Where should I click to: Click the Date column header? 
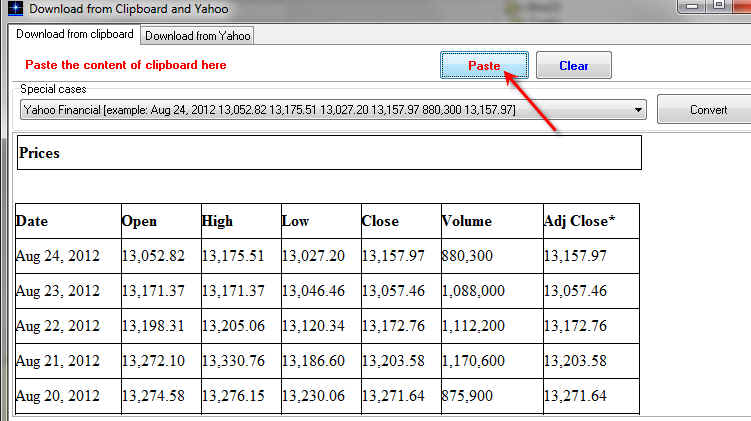tap(66, 221)
